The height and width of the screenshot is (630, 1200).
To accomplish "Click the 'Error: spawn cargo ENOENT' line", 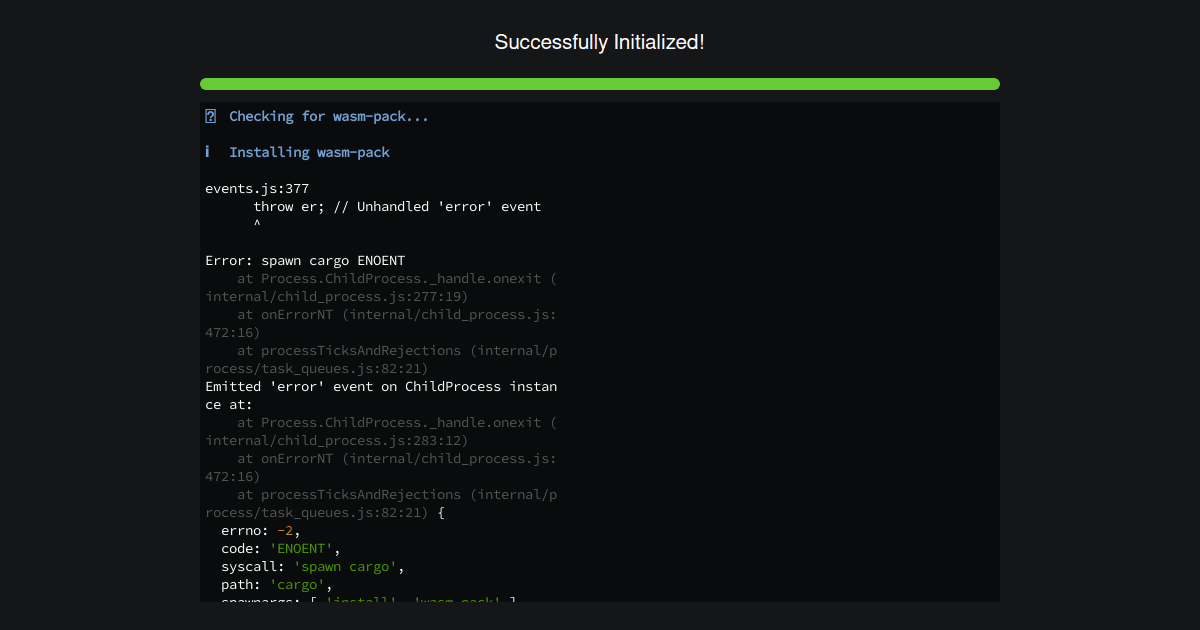I will (x=304, y=260).
